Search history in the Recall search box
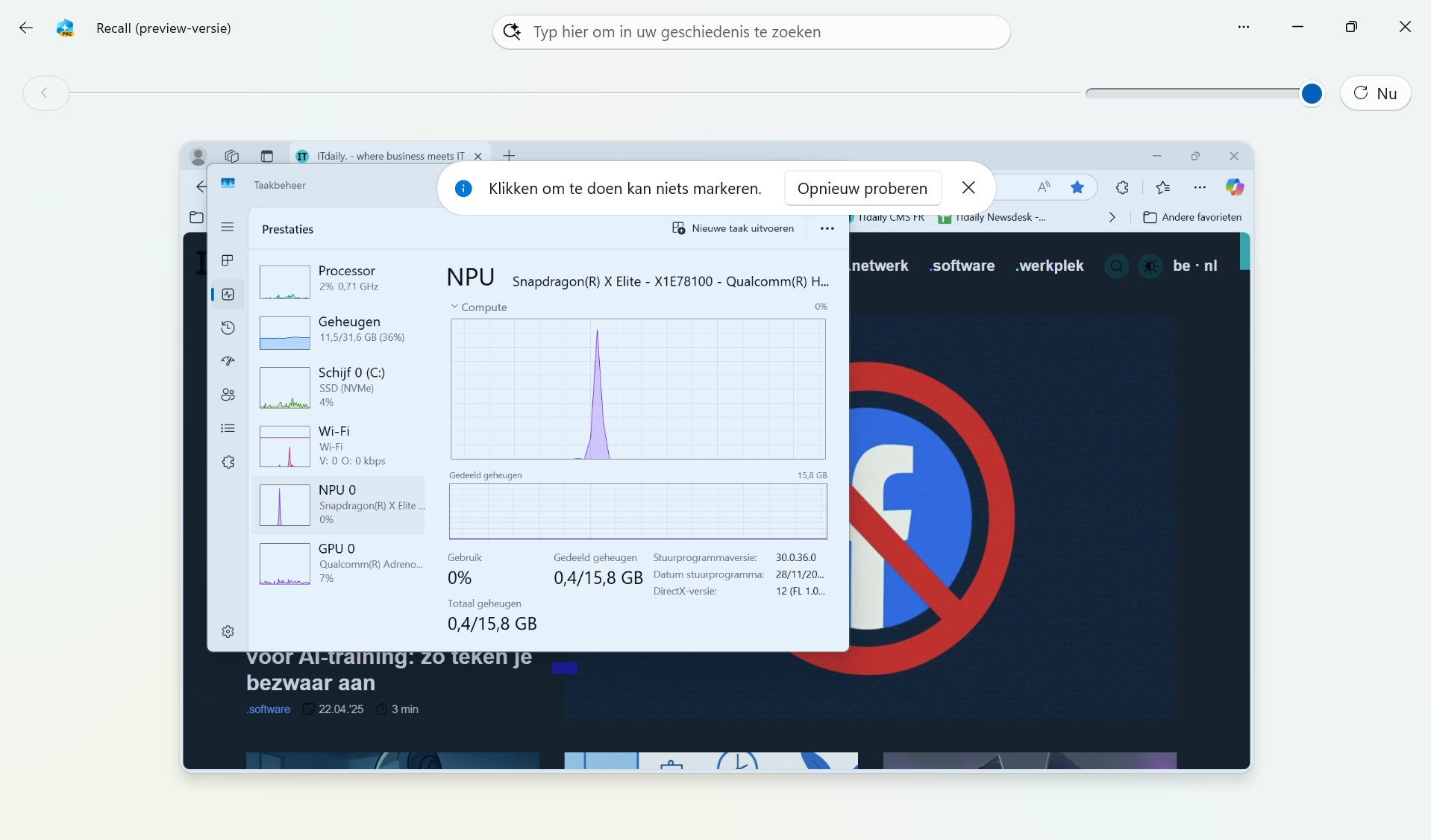 pos(751,32)
